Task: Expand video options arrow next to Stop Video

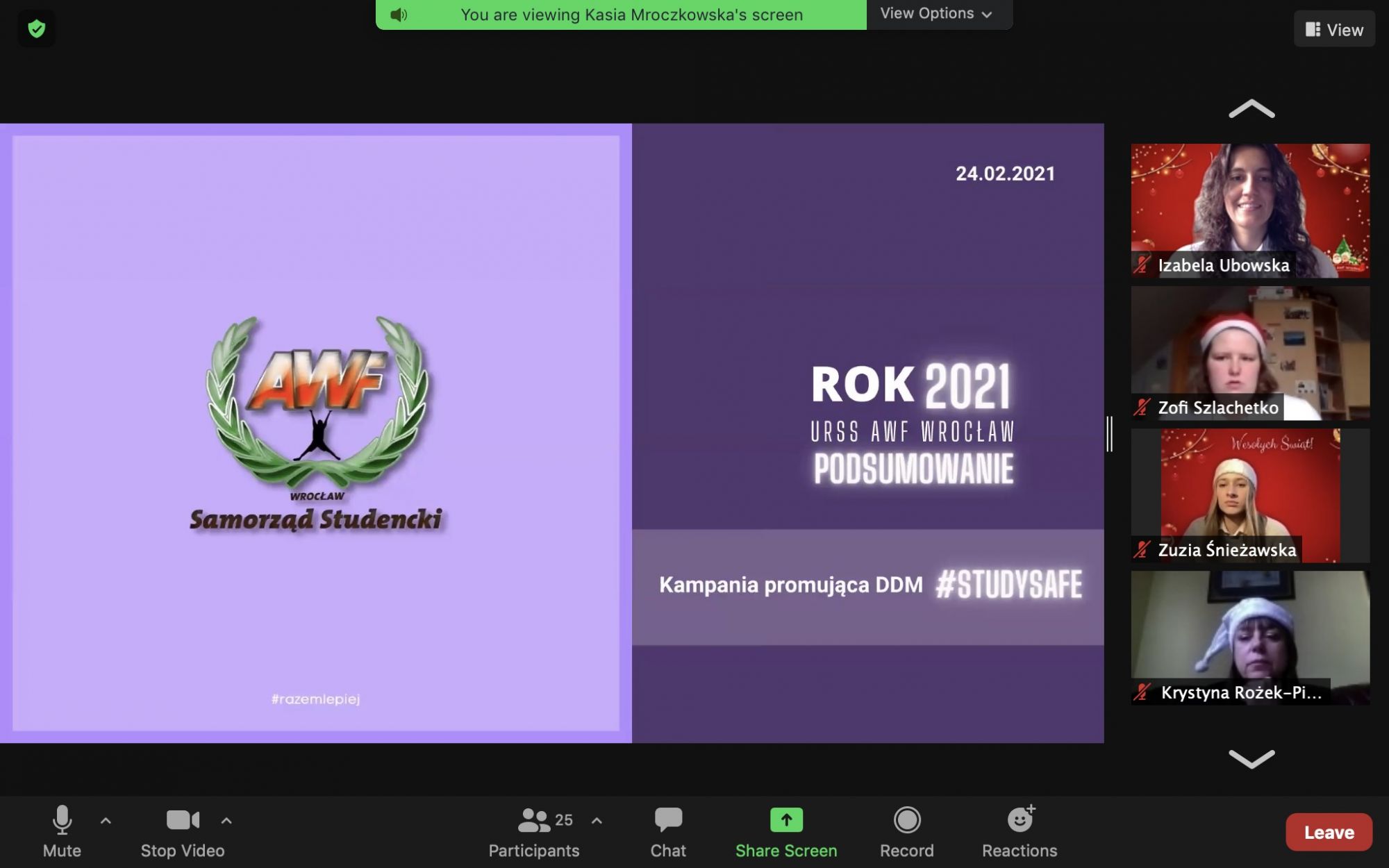Action: coord(226,821)
